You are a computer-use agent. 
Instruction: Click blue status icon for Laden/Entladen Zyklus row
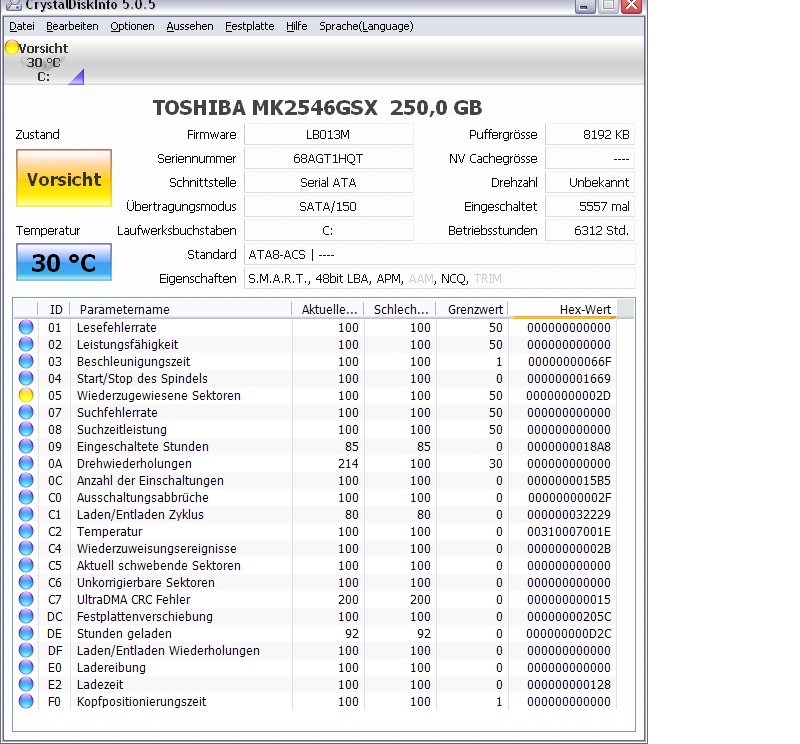point(26,514)
